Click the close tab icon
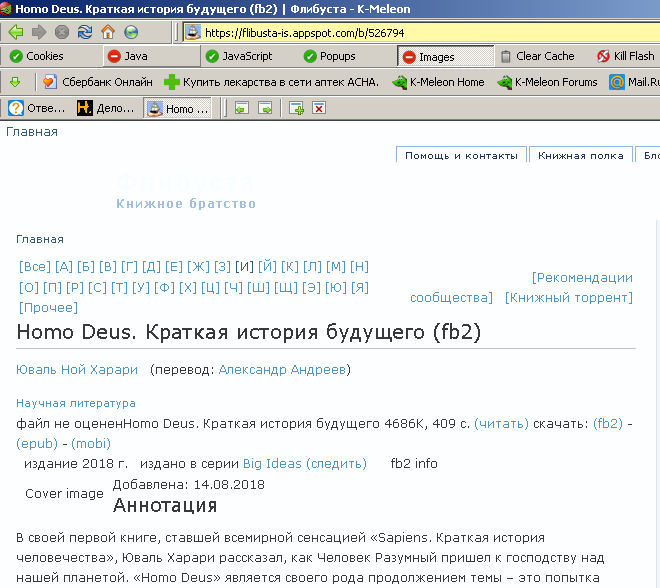 (319, 108)
